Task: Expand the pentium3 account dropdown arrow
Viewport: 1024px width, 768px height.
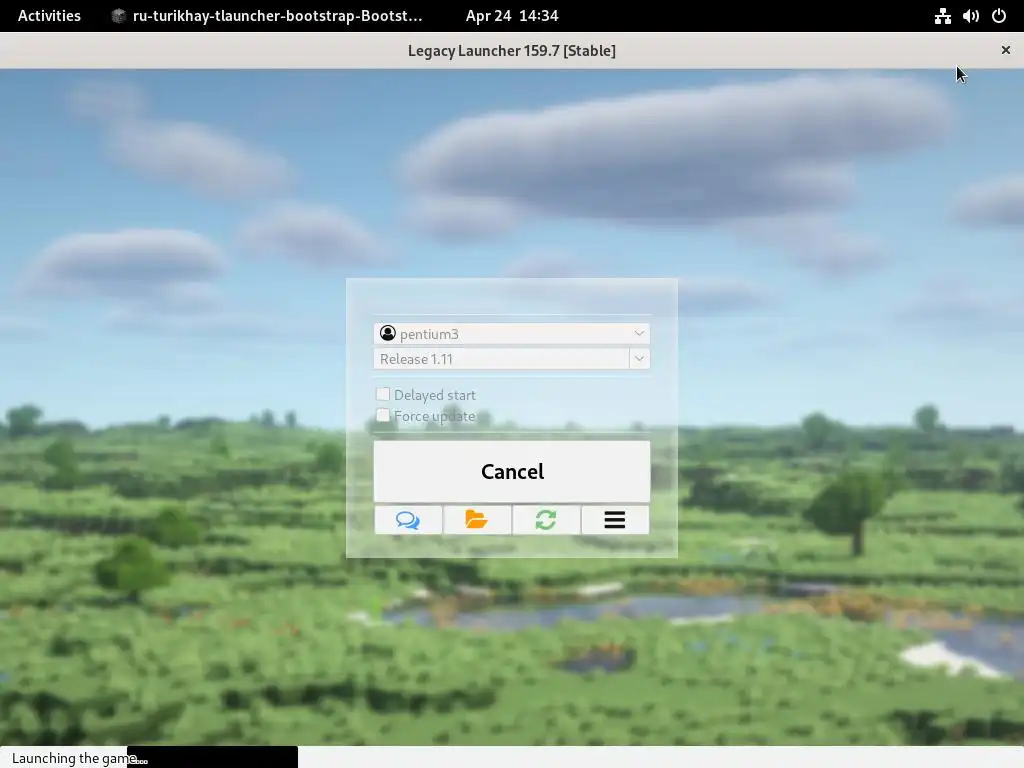Action: pyautogui.click(x=639, y=333)
